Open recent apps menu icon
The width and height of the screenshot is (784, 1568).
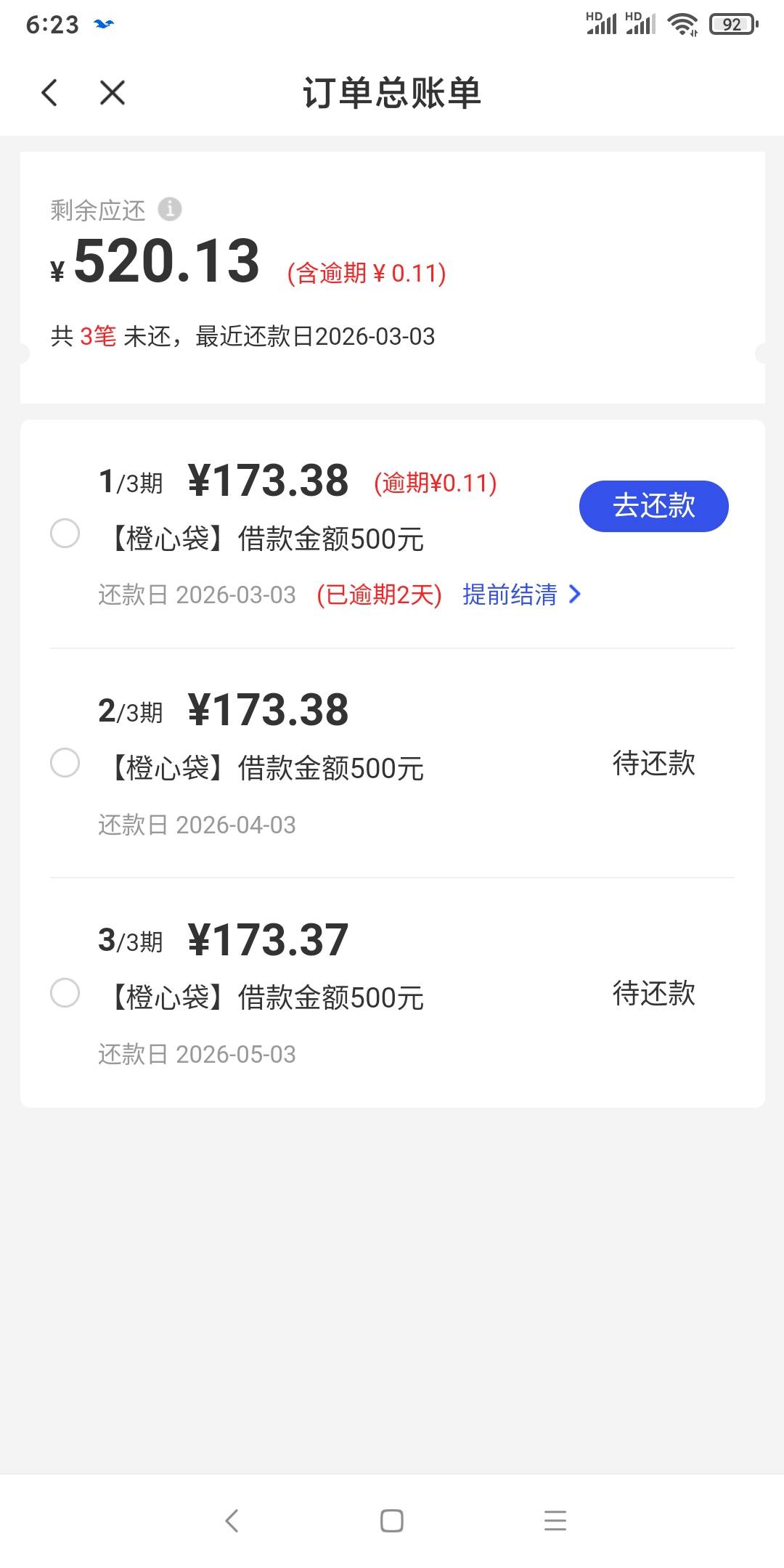click(555, 1520)
